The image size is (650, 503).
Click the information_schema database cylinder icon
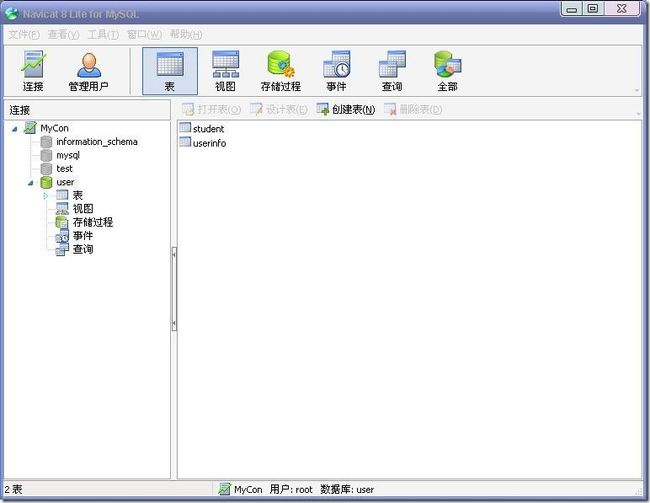[x=46, y=142]
